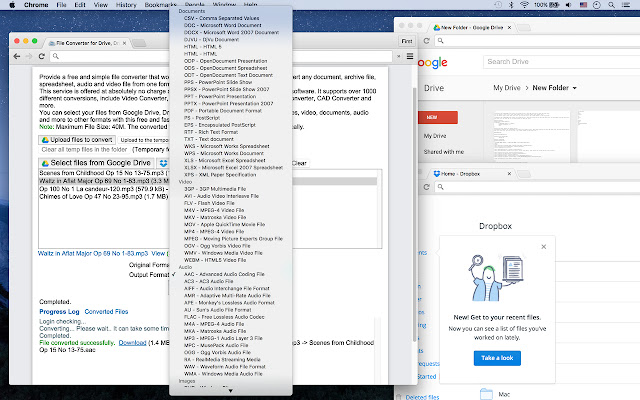Choose PDF - Portable Document Format
This screenshot has height=400, width=640.
(x=222, y=111)
